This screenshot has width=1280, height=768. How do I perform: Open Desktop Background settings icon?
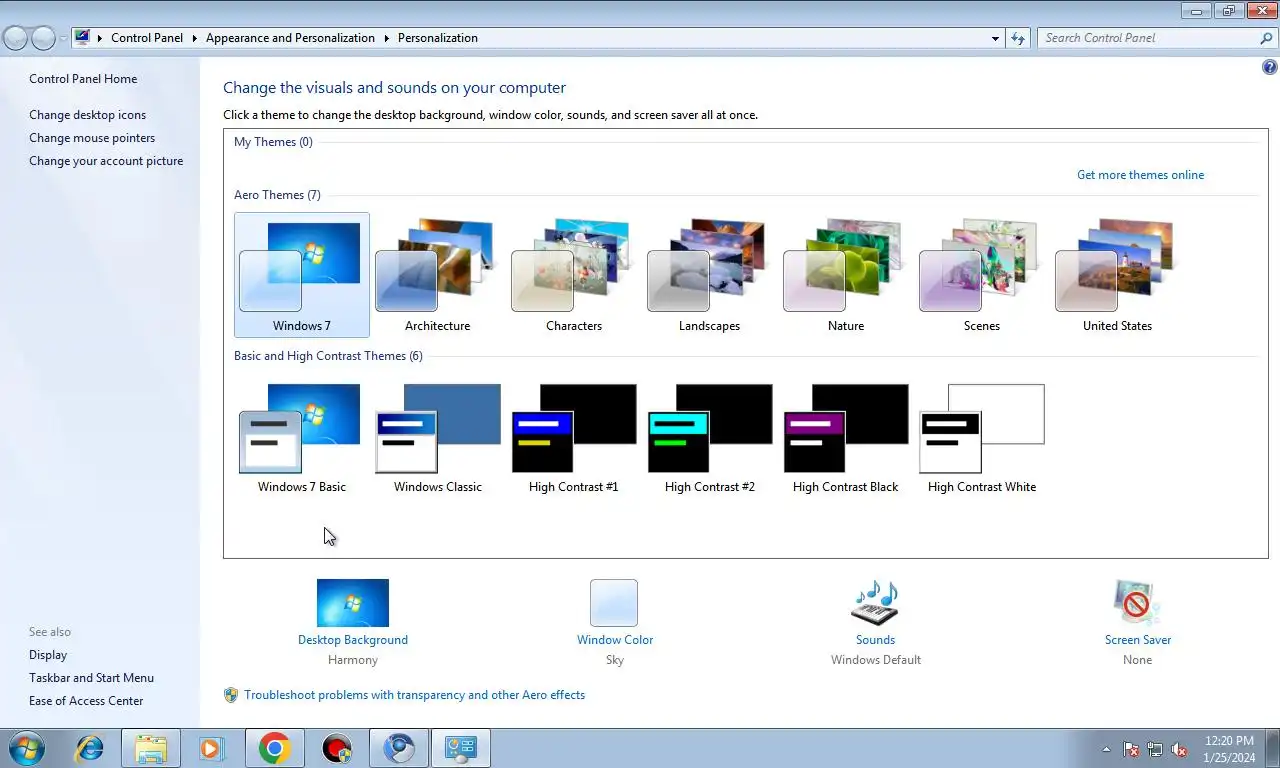coord(353,603)
